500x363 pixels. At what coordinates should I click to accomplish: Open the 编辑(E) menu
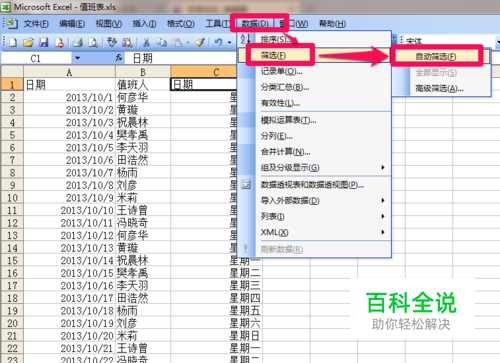click(72, 24)
